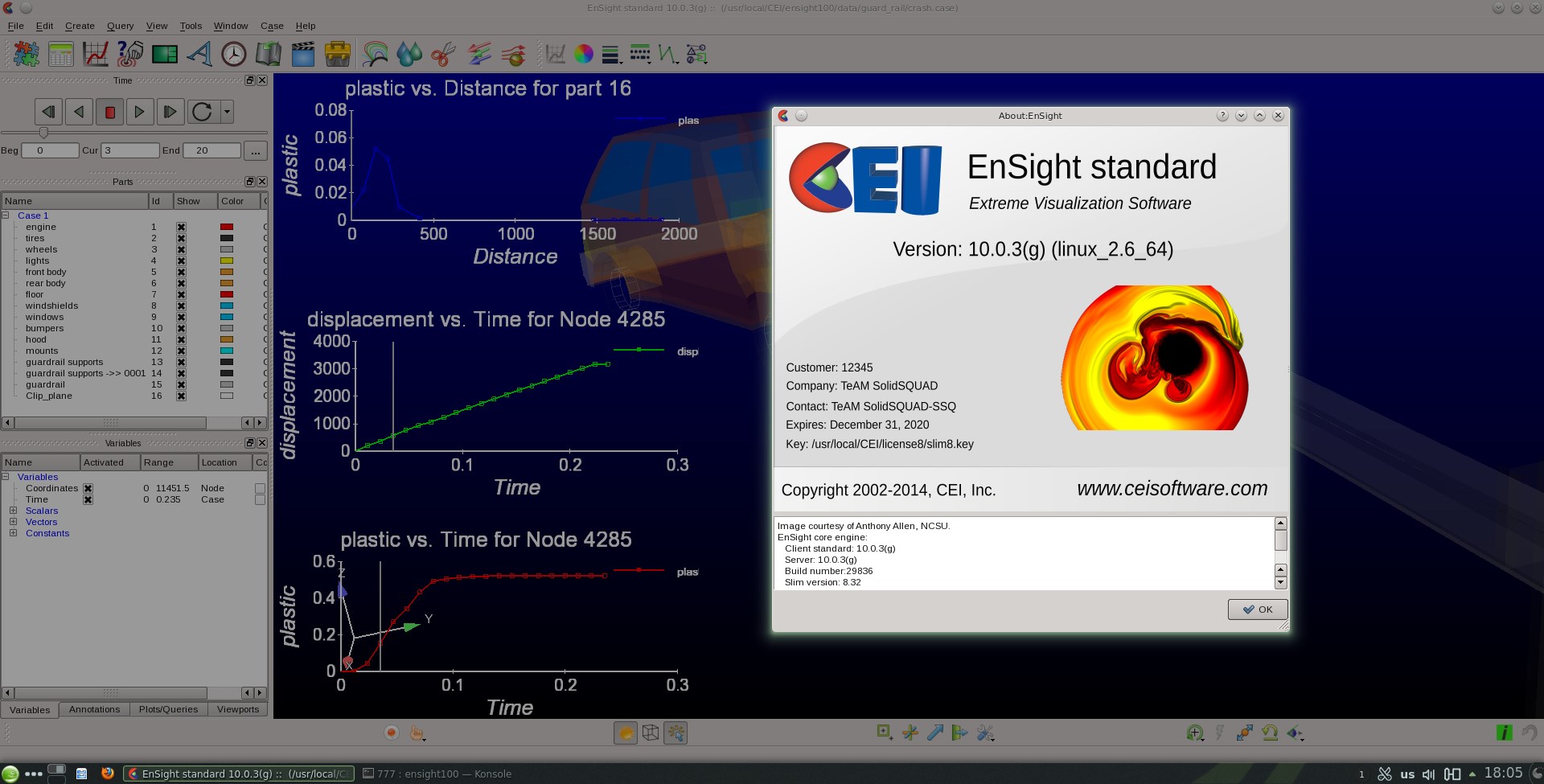Select the isosurface water drops icon

409,55
